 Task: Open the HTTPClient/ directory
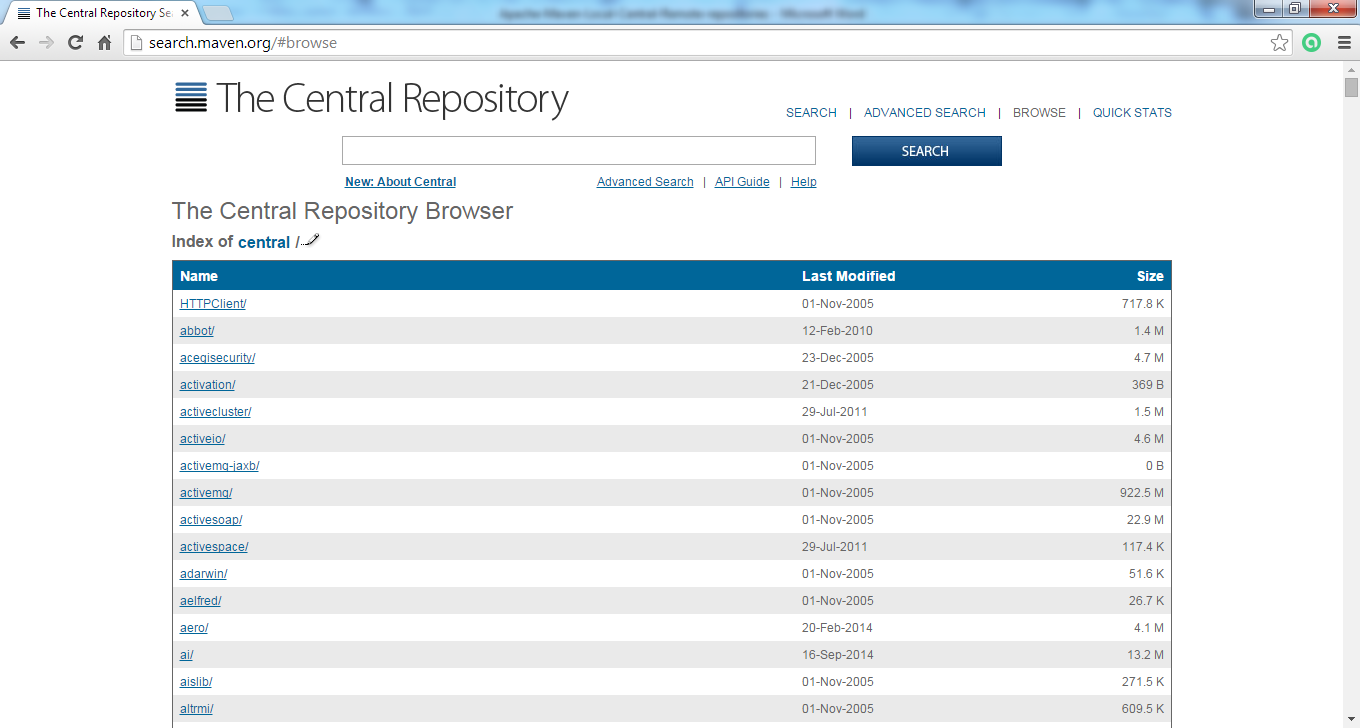click(x=212, y=304)
